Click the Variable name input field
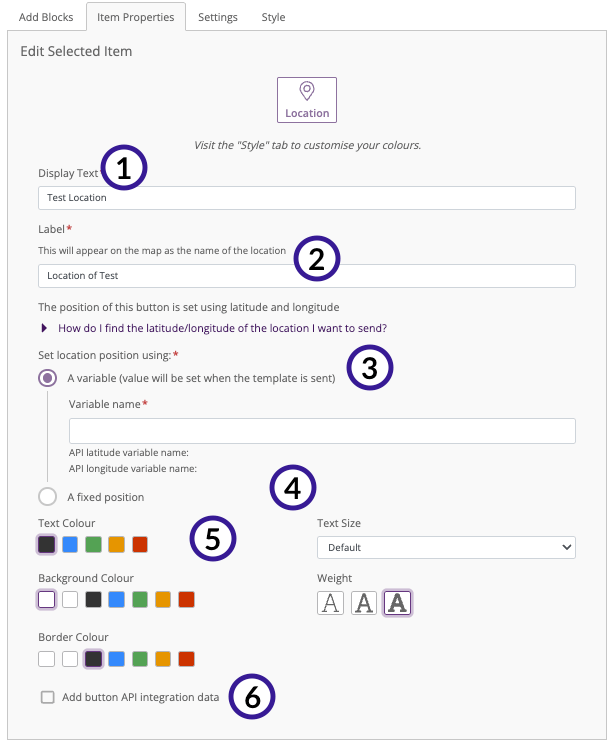The image size is (613, 749). (x=322, y=431)
